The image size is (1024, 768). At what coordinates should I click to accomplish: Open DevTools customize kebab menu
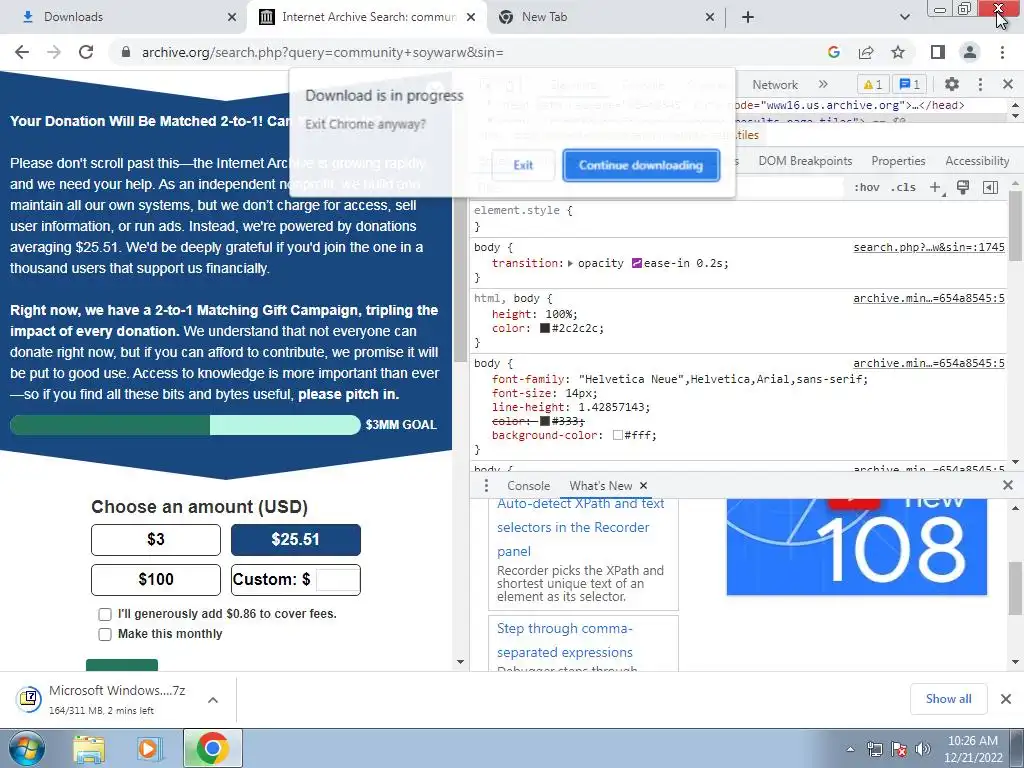coord(980,84)
